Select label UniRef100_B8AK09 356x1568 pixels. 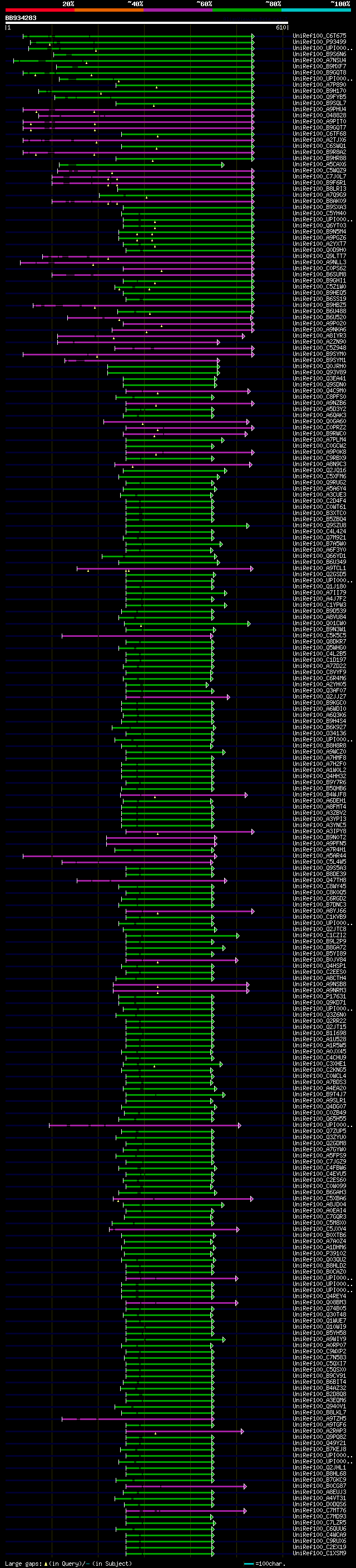point(319,201)
